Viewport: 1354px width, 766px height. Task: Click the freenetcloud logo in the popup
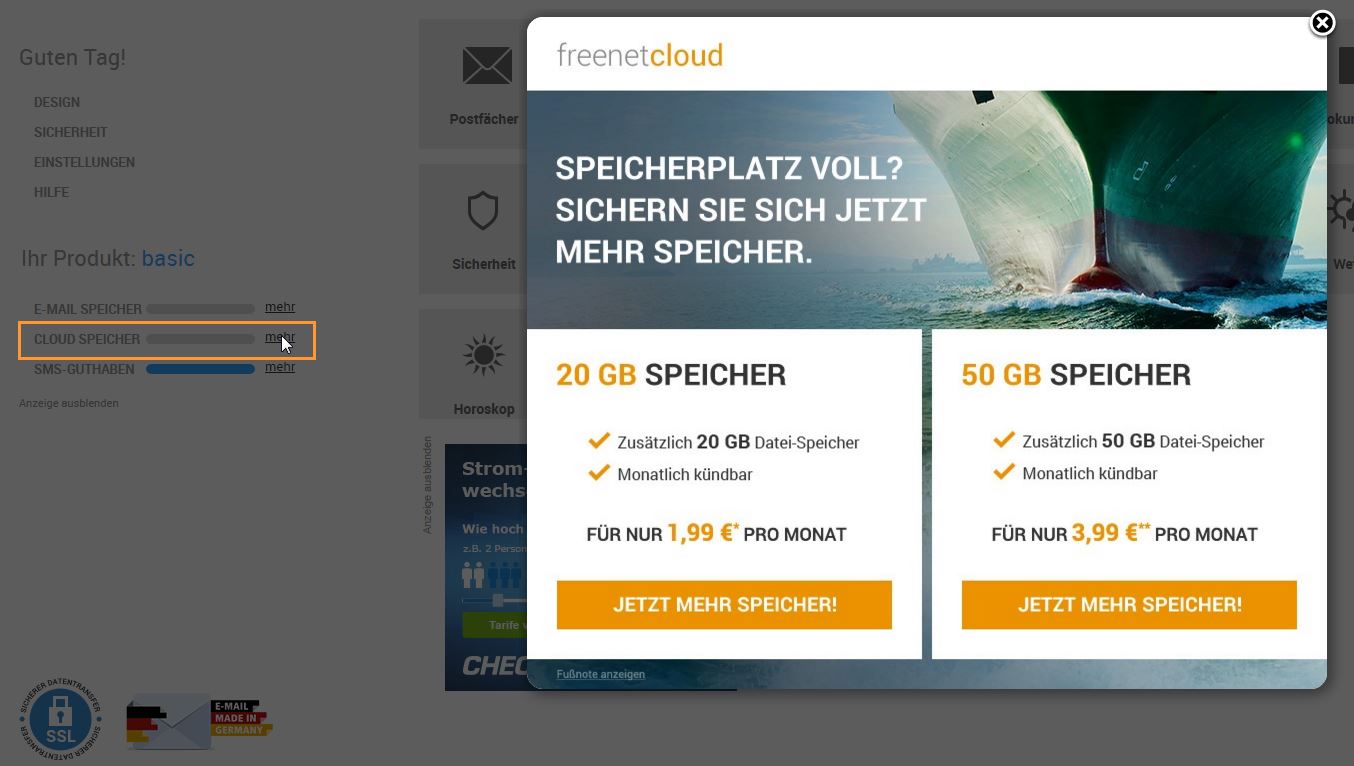tap(639, 55)
